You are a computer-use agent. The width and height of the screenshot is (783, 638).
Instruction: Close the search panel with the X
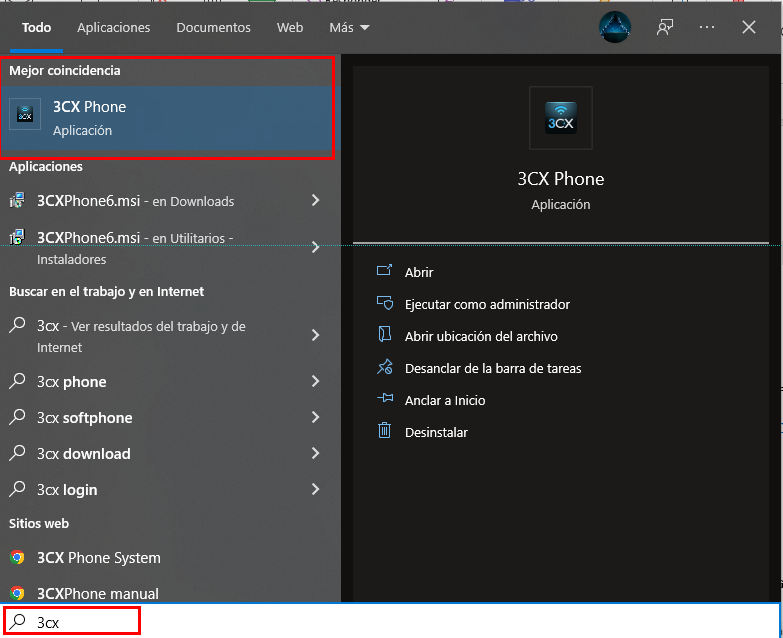749,27
